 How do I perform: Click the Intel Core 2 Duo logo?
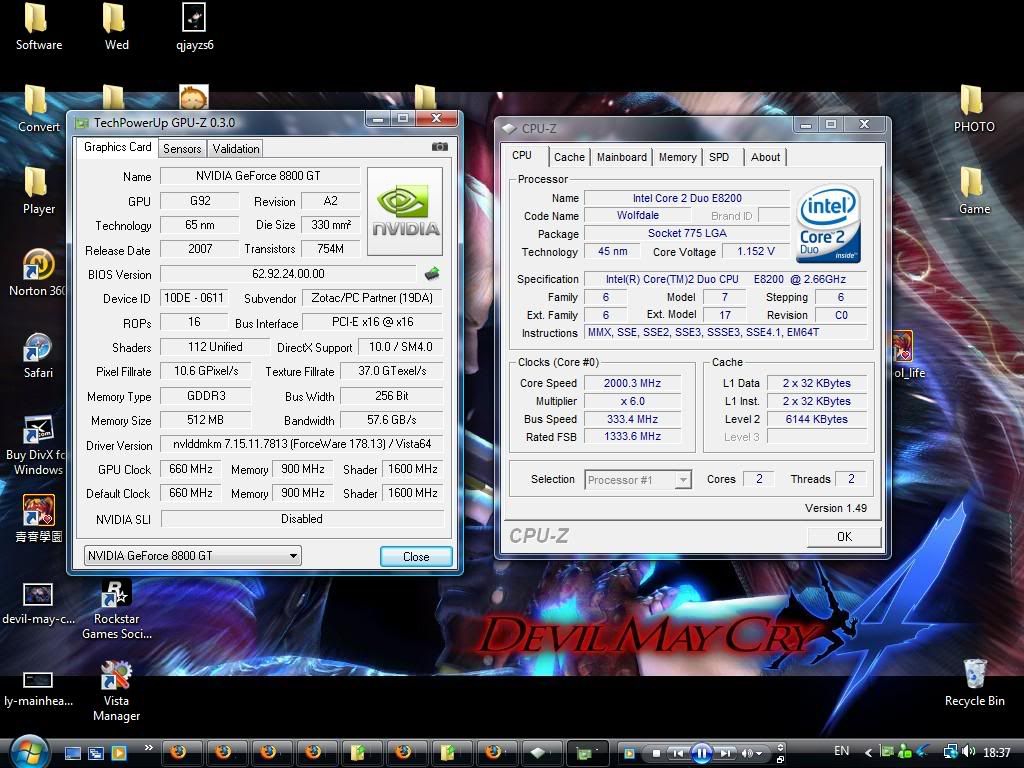828,224
